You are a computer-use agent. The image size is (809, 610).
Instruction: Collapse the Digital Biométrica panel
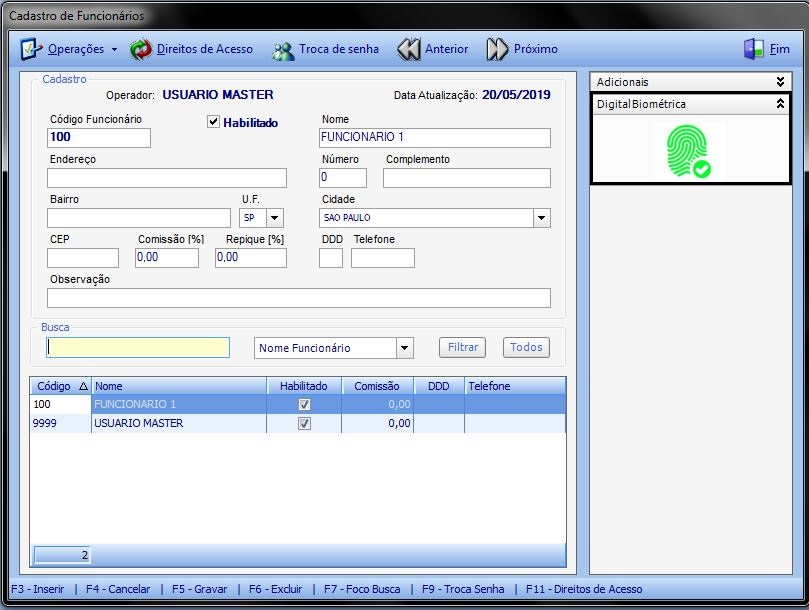(780, 104)
